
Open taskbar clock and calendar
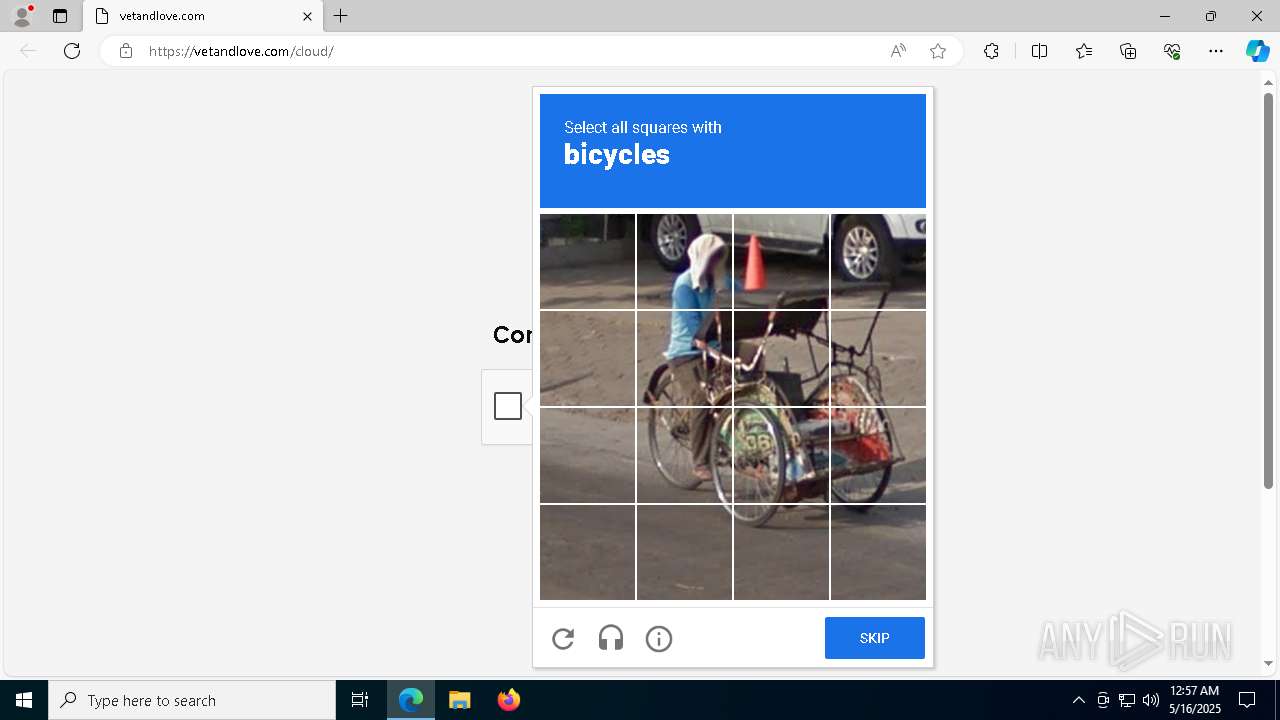(1194, 700)
